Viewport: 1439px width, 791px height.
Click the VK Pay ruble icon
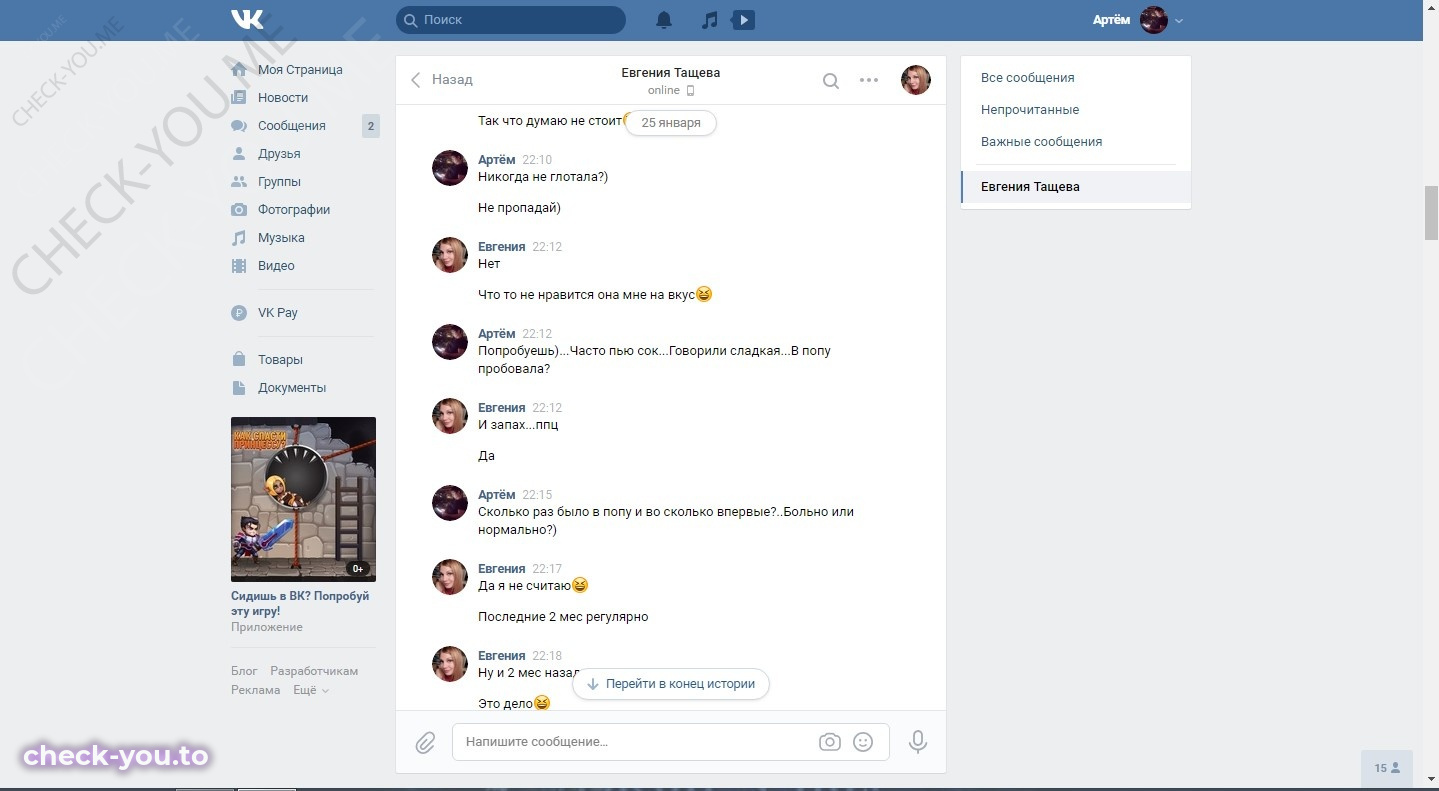[239, 313]
